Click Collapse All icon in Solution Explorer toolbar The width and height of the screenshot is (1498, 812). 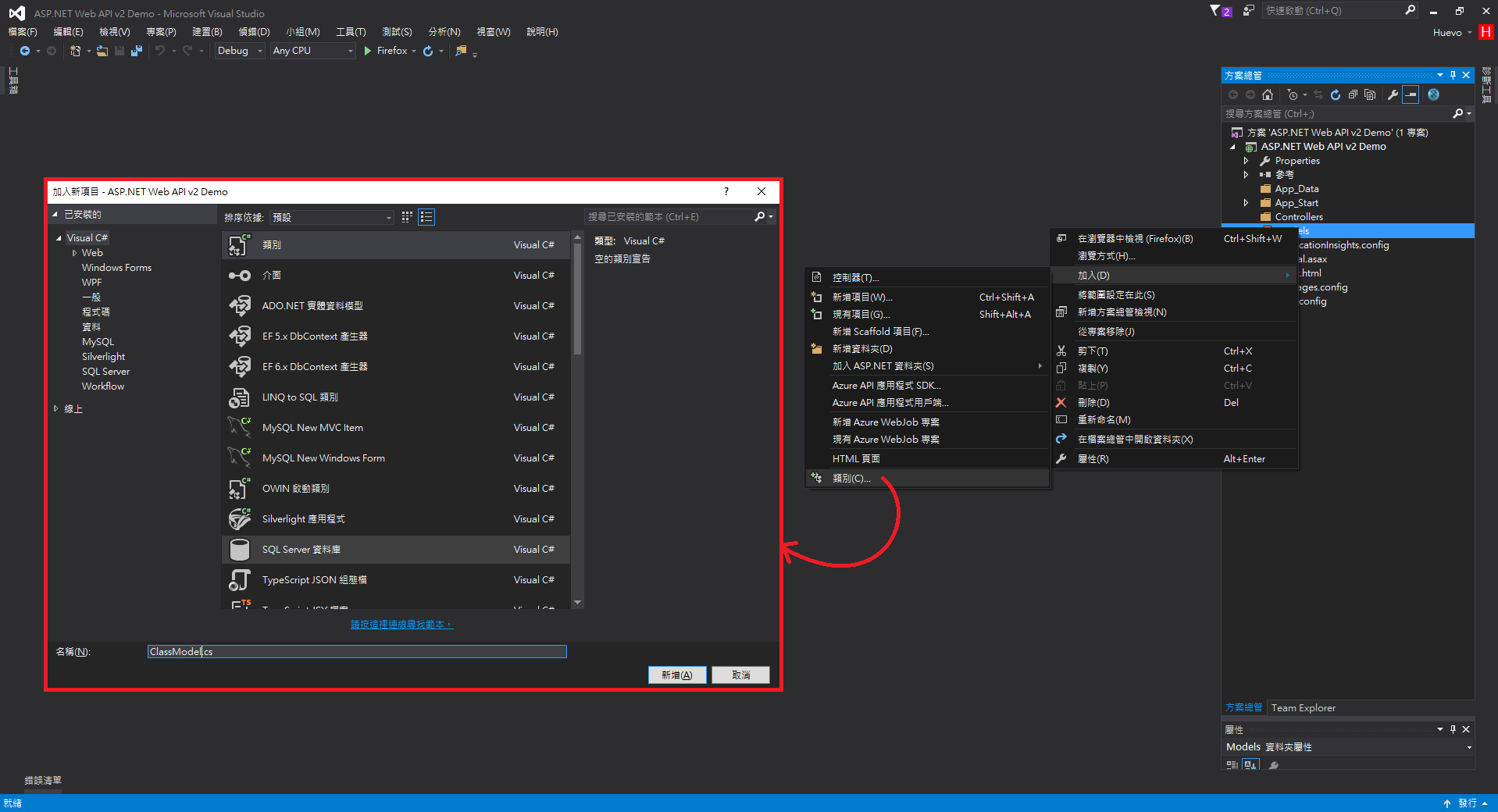click(x=1353, y=94)
